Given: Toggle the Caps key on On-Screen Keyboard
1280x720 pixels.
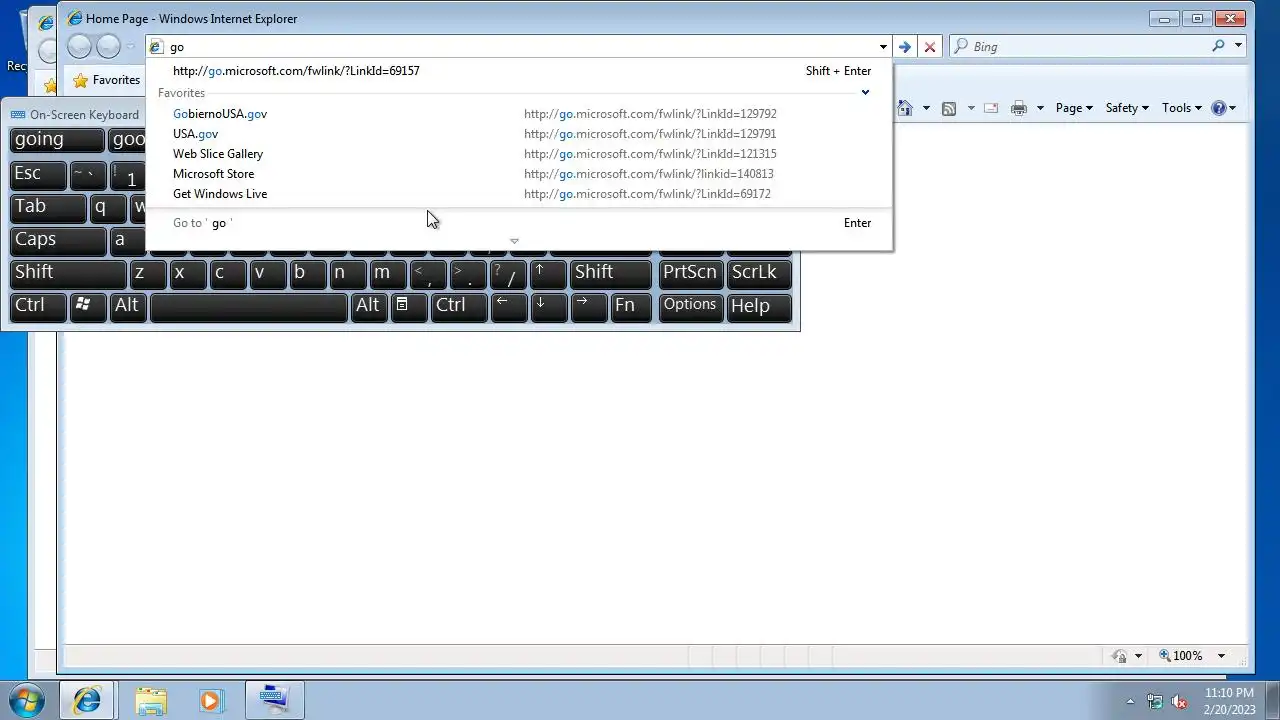Looking at the screenshot, I should point(58,240).
